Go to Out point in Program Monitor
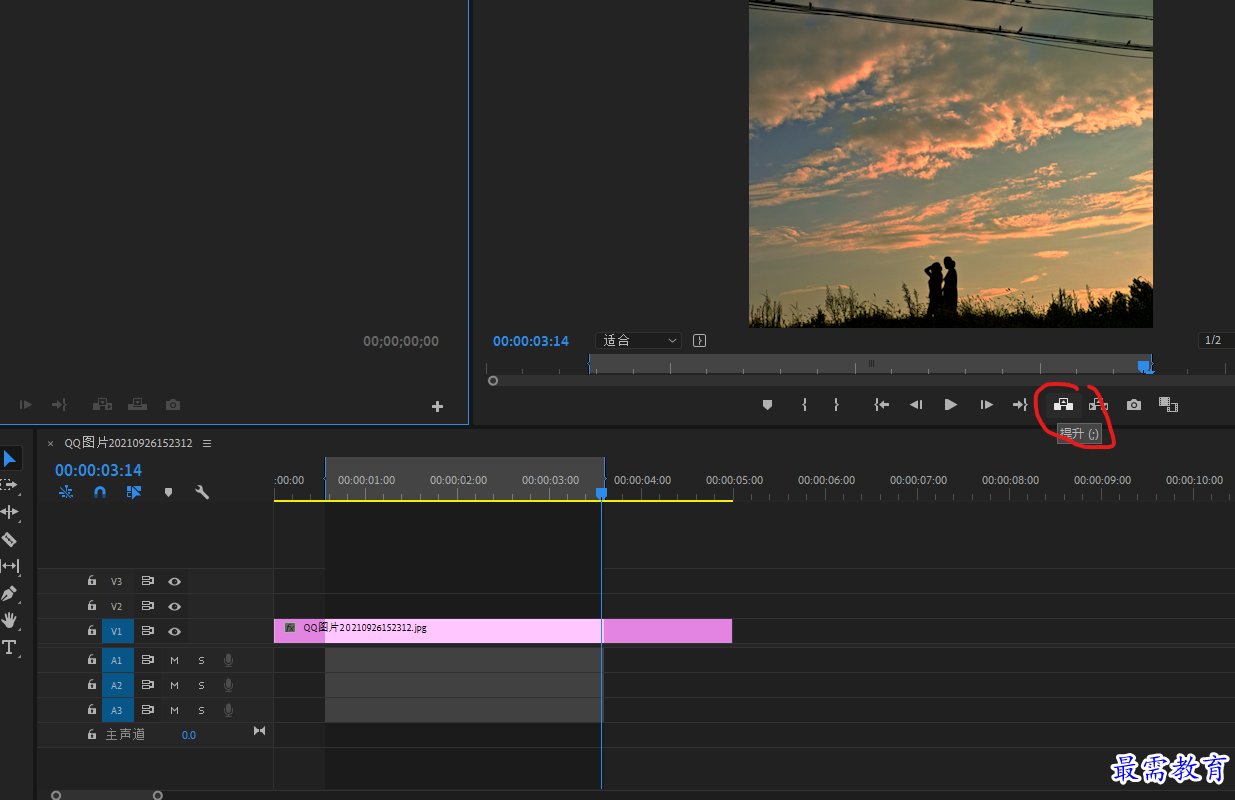Viewport: 1235px width, 800px height. click(x=1020, y=405)
